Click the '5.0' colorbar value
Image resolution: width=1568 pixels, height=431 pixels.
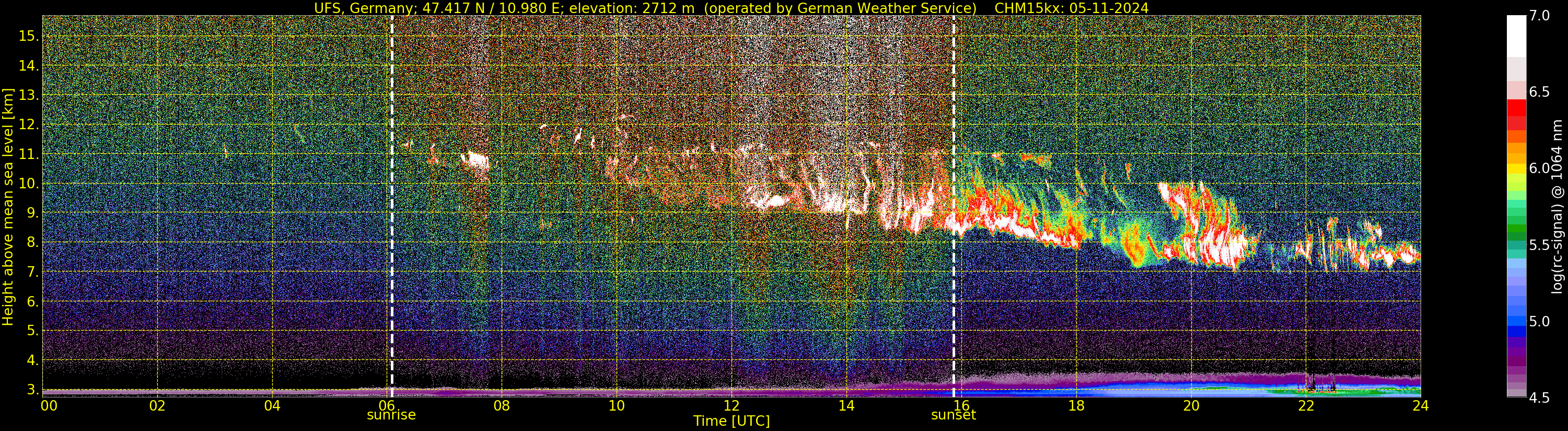[1538, 321]
